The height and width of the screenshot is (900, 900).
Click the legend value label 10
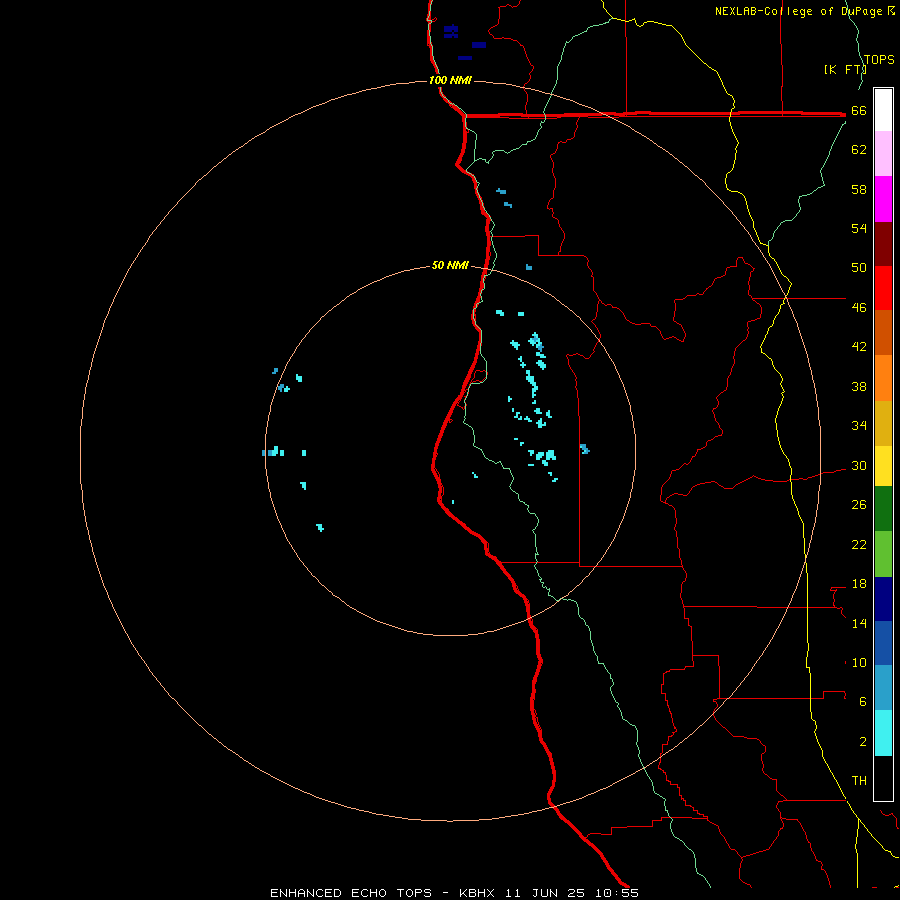(x=859, y=662)
